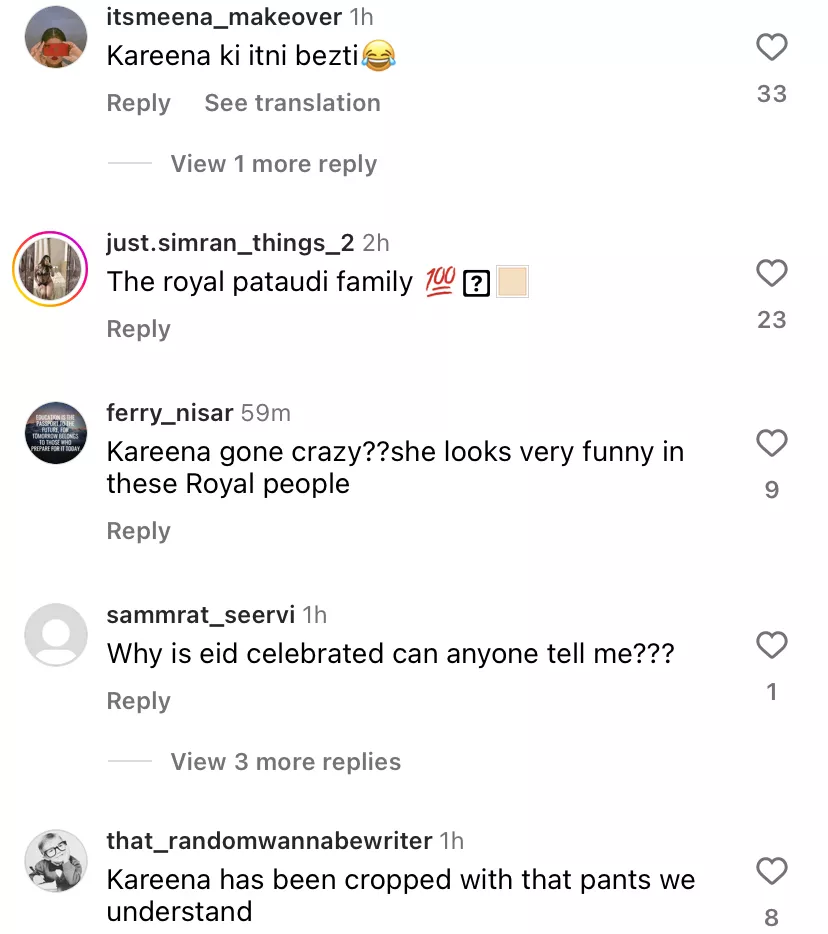The height and width of the screenshot is (934, 828).
Task: Reply to ferry_nisar's comment
Action: point(138,531)
